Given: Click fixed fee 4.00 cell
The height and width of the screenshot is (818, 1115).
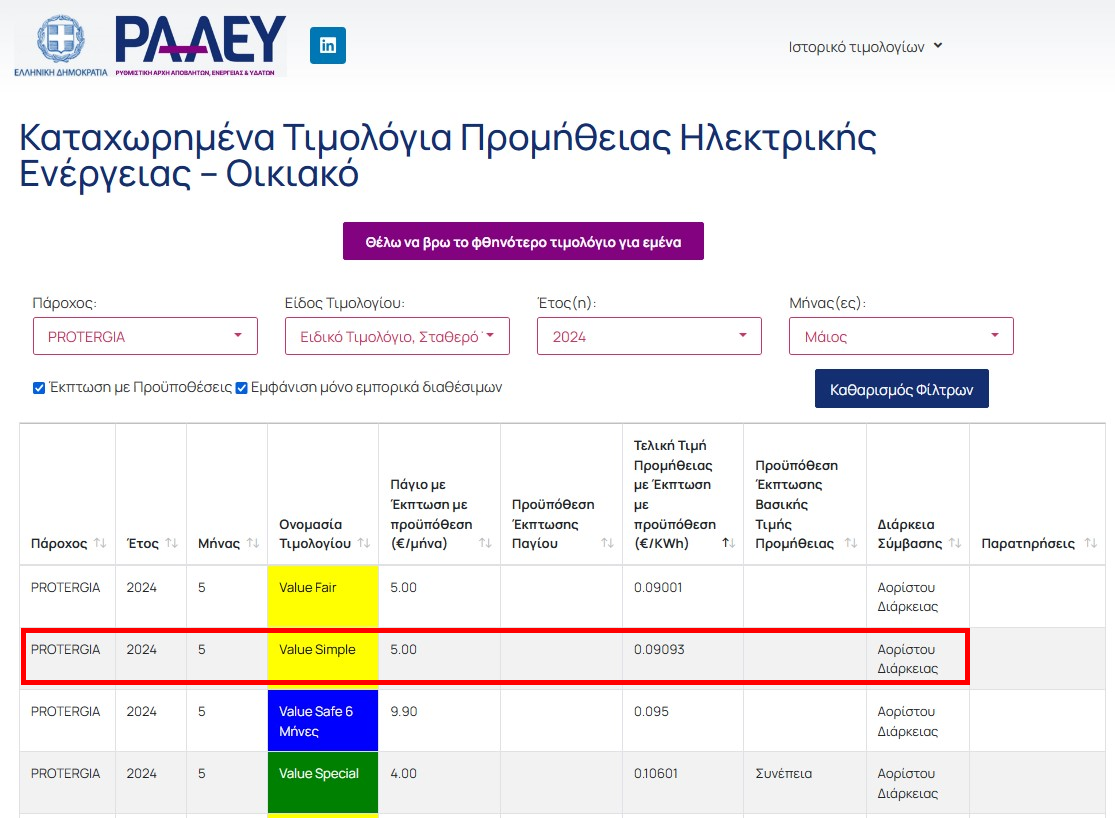Looking at the screenshot, I should [404, 773].
